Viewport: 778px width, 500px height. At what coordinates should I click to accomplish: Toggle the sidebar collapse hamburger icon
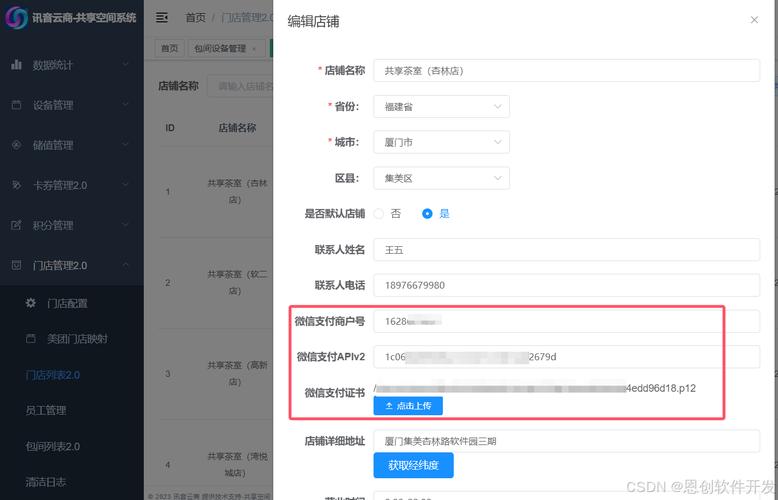(x=162, y=17)
